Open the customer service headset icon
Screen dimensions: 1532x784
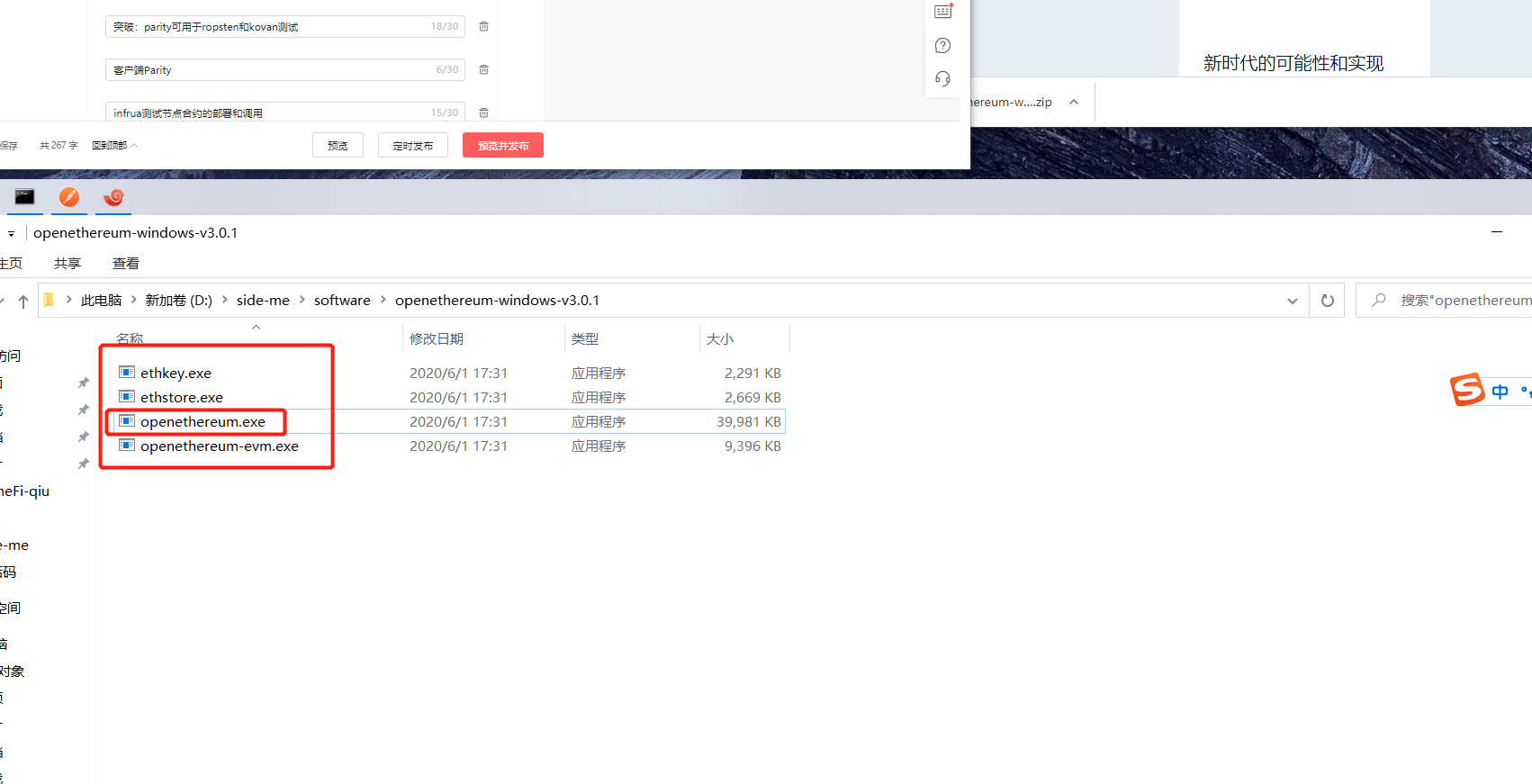coord(943,78)
